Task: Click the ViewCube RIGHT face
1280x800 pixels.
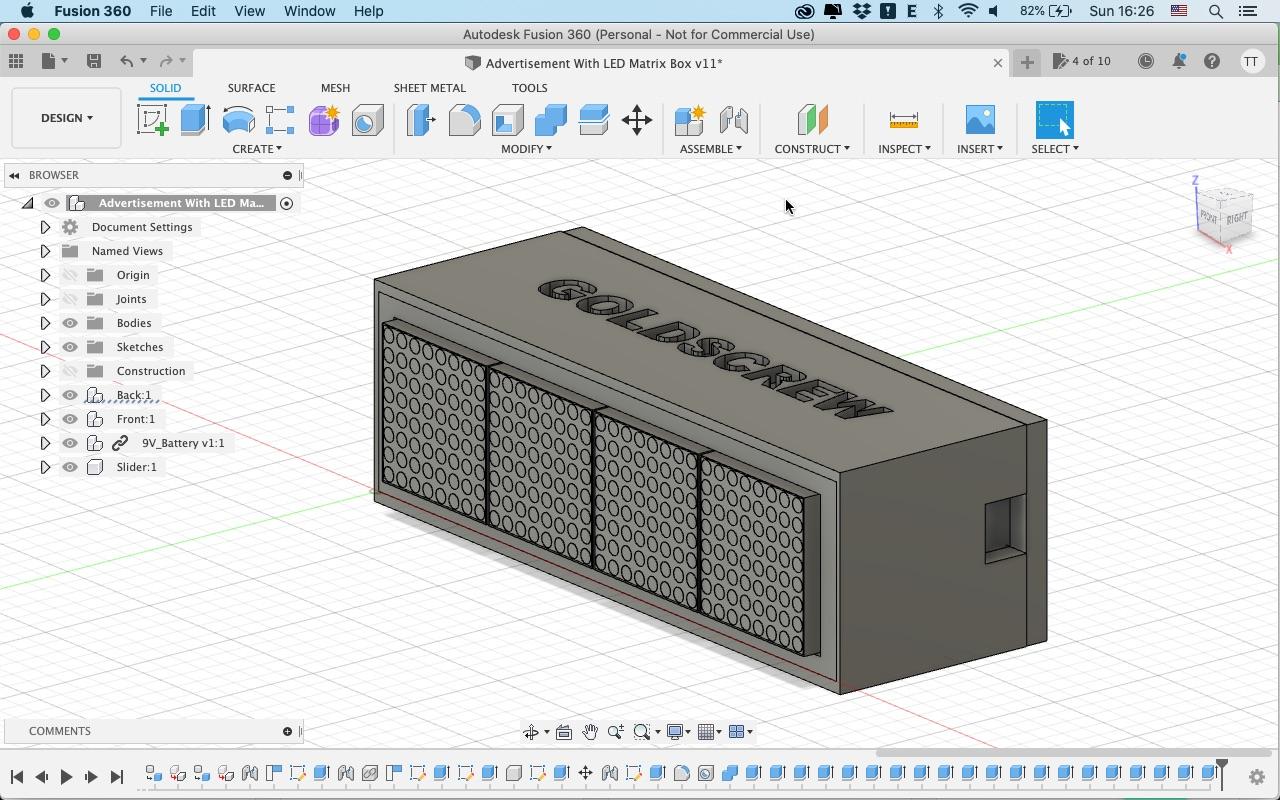Action: point(1237,217)
